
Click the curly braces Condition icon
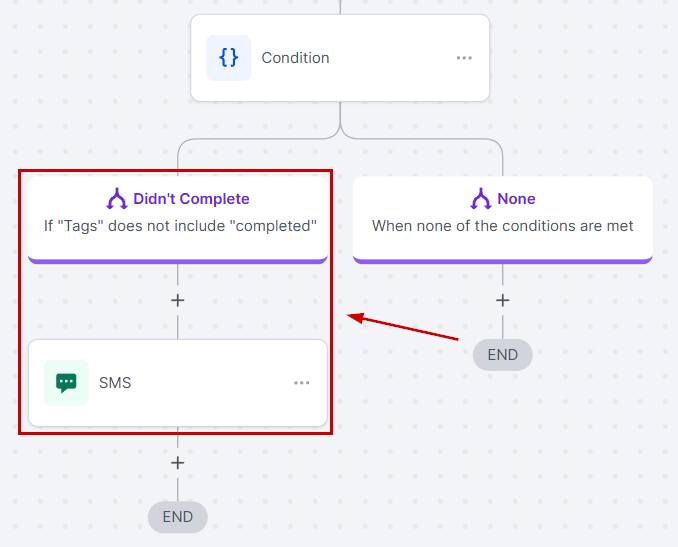tap(228, 58)
